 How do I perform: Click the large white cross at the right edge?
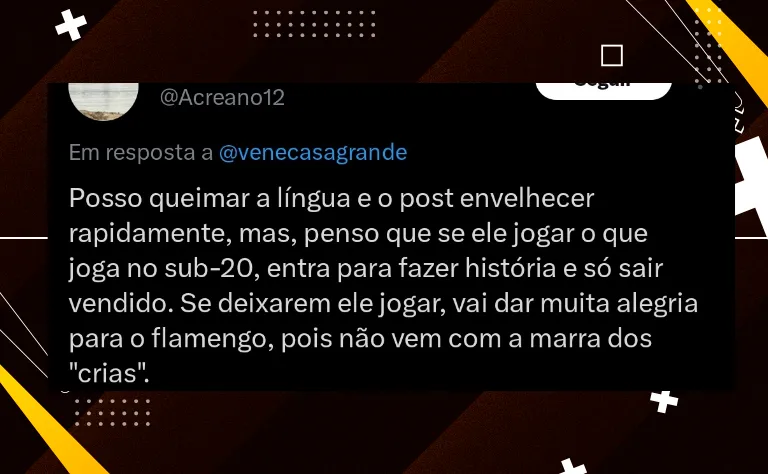click(751, 181)
